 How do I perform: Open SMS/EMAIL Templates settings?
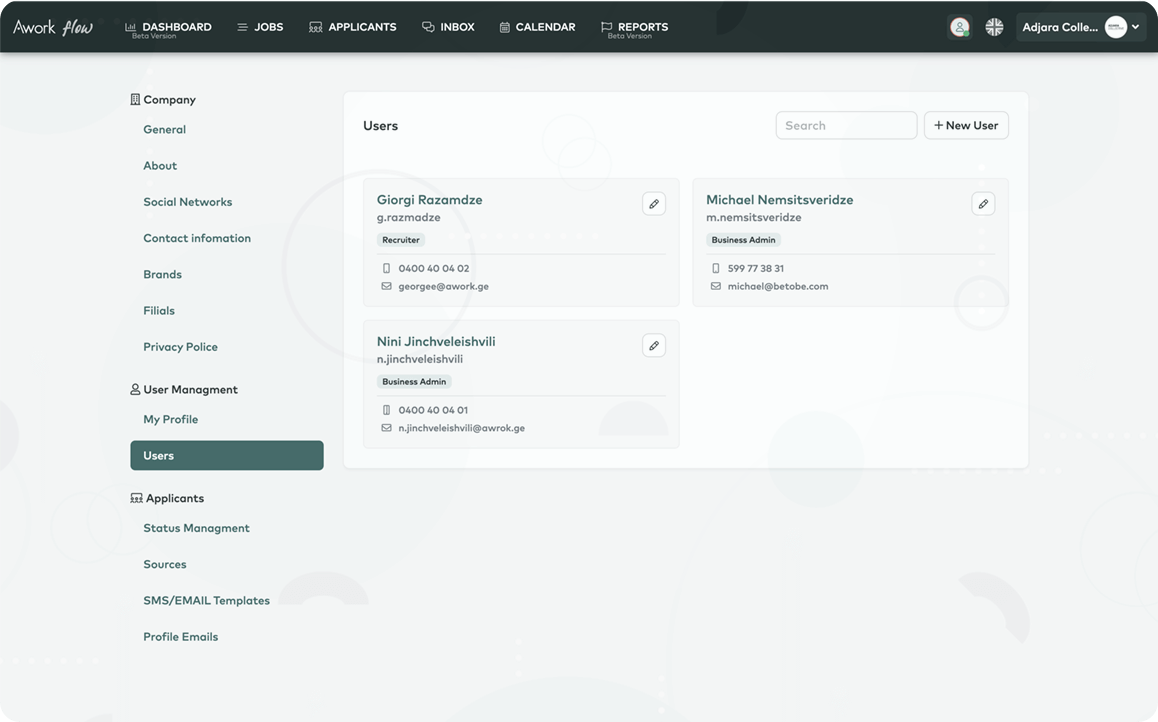pyautogui.click(x=206, y=601)
